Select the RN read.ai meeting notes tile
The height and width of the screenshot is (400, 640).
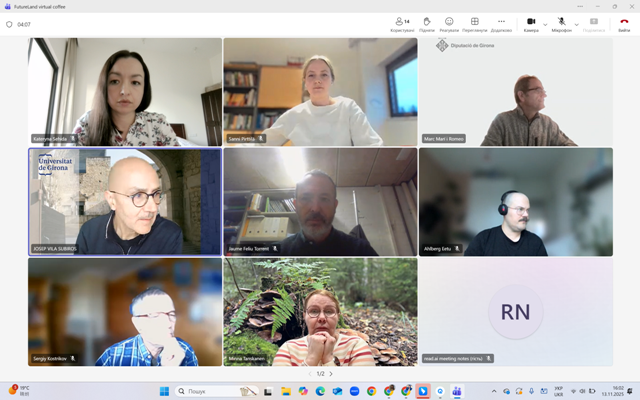[515, 312]
